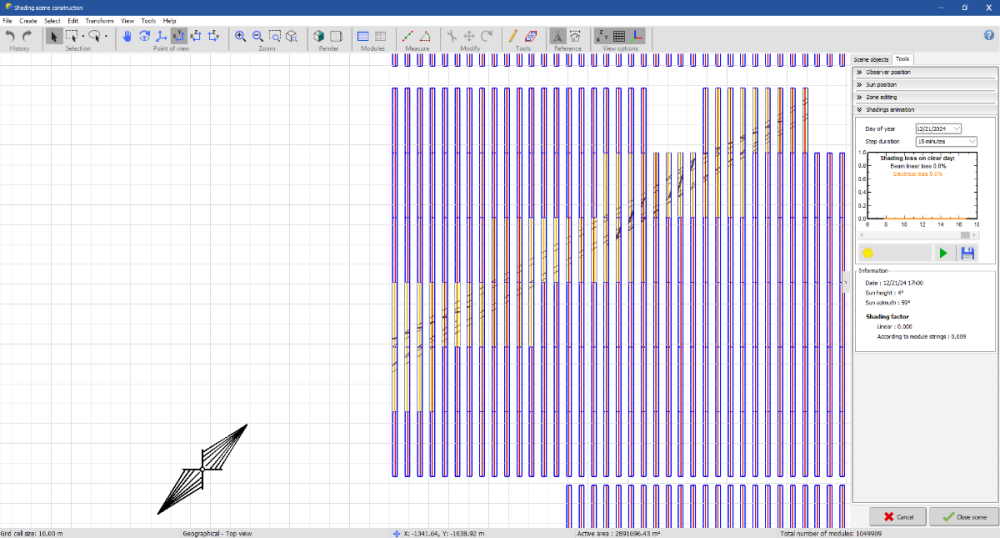The width and height of the screenshot is (1000, 538).
Task: Click the Close scene button
Action: point(963,516)
